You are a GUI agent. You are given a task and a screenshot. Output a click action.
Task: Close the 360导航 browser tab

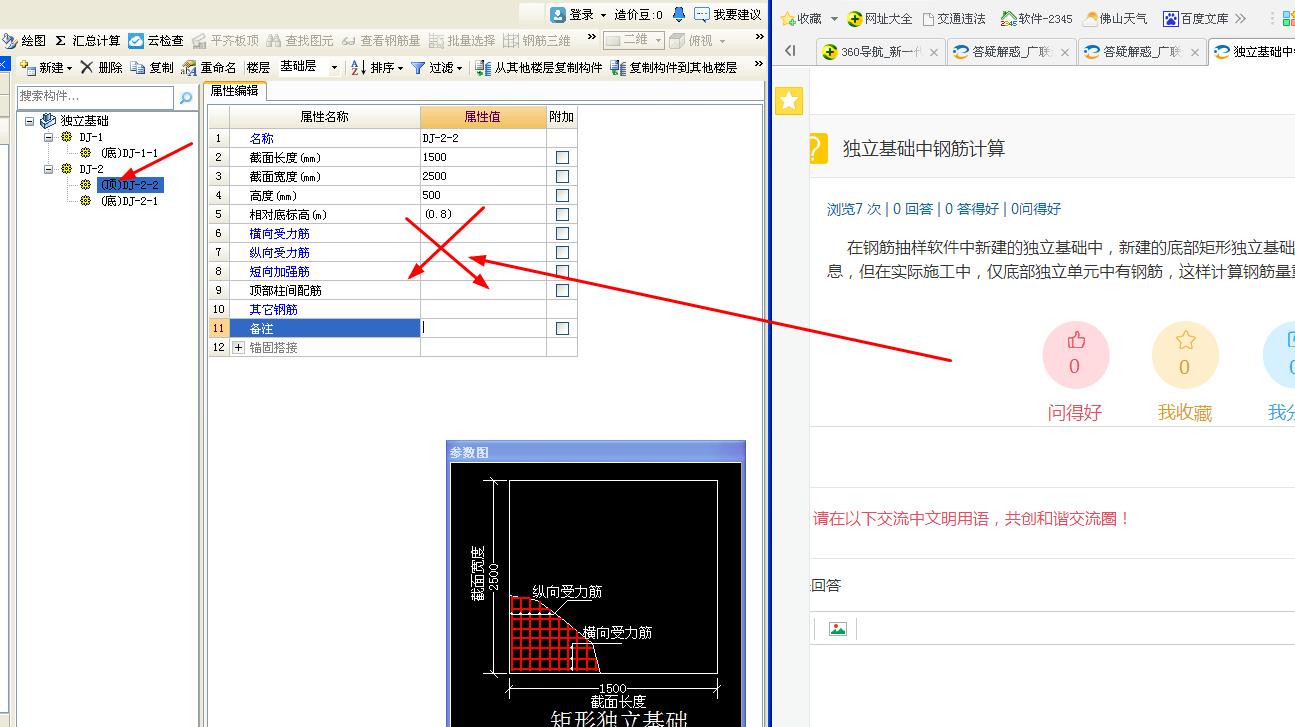point(933,52)
